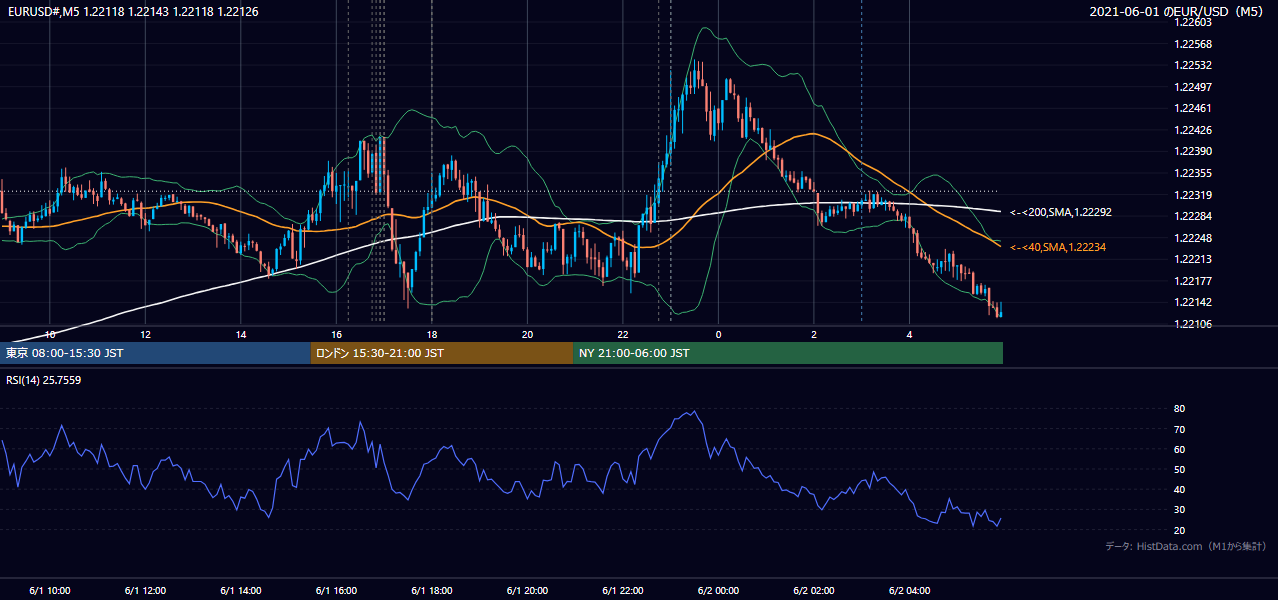
Task: Click price axis value 1.22603
Action: (x=1193, y=22)
